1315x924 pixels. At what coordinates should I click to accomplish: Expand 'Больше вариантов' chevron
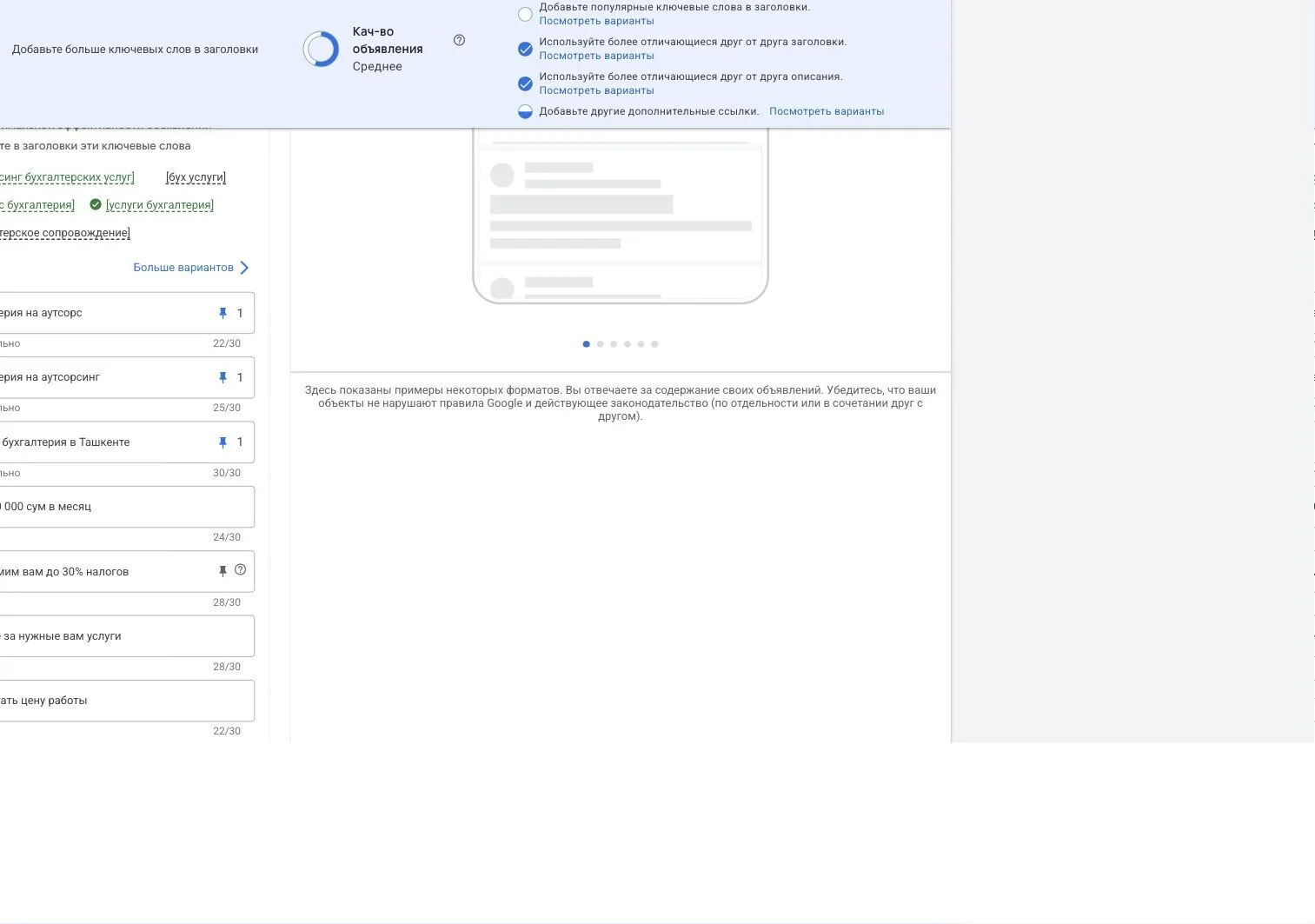(x=244, y=268)
